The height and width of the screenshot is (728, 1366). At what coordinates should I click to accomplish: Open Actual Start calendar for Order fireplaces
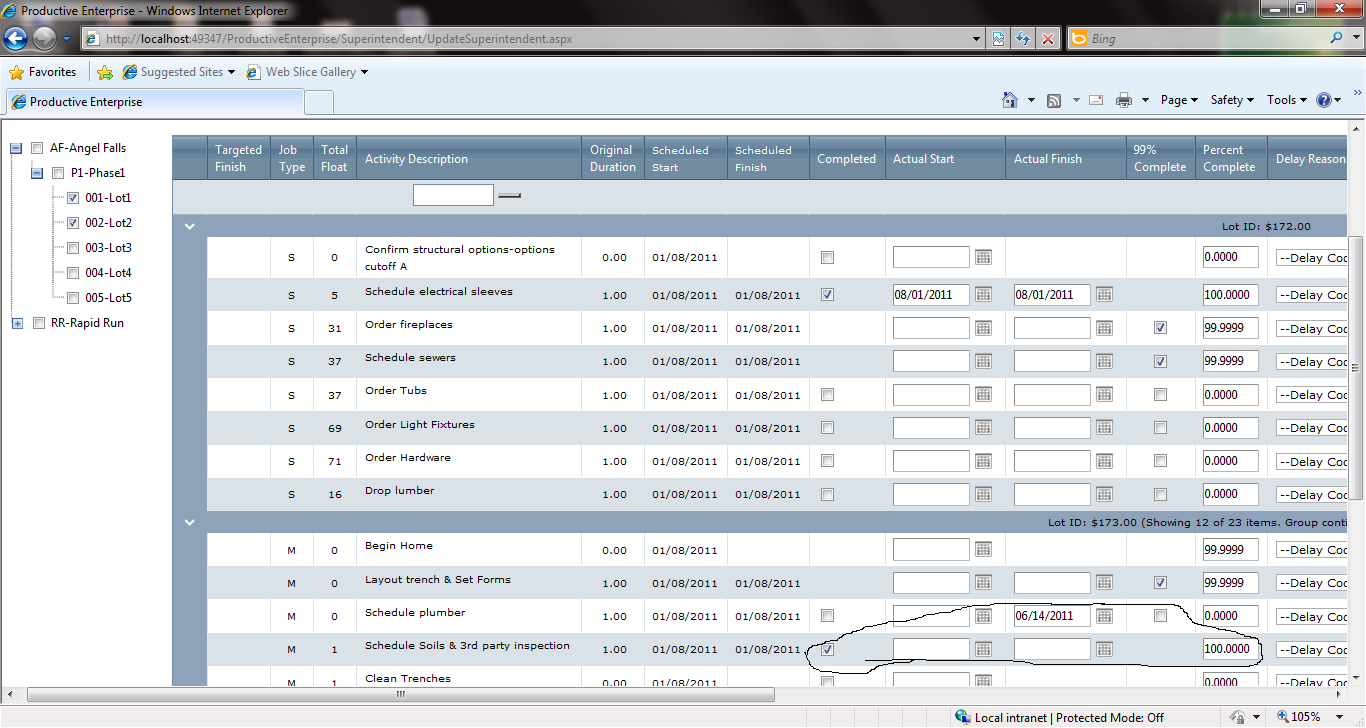[983, 328]
